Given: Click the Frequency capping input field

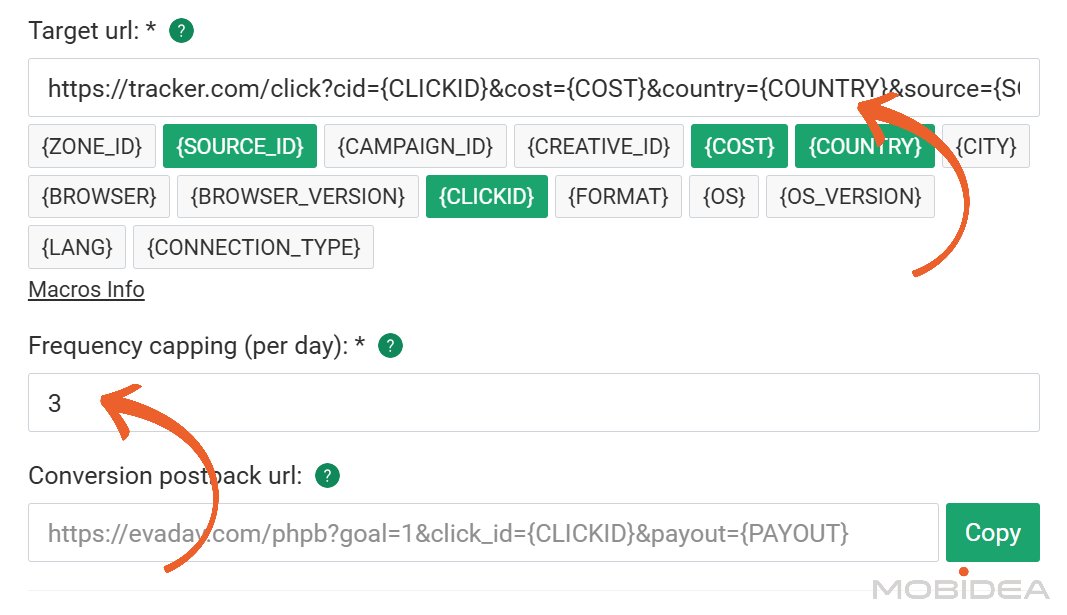Looking at the screenshot, I should point(534,403).
